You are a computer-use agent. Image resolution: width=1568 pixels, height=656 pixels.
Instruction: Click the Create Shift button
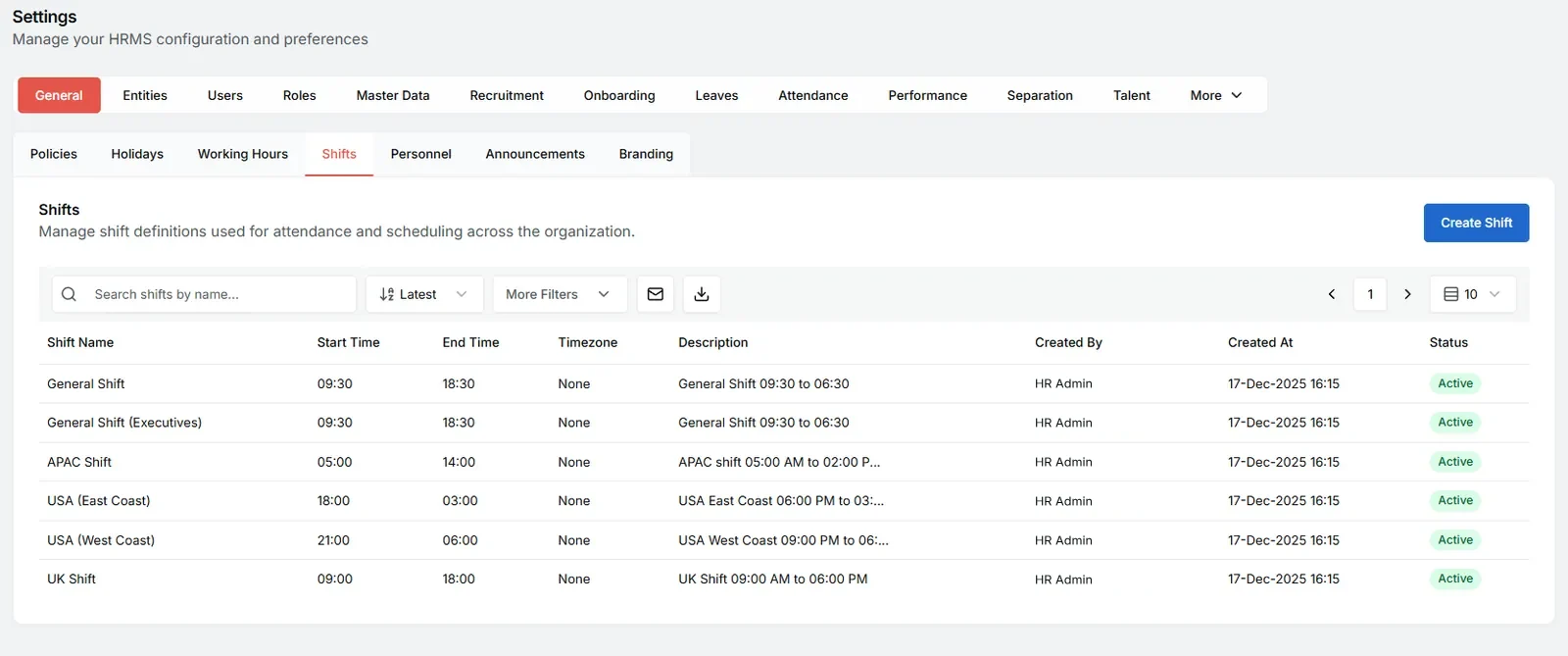point(1476,223)
